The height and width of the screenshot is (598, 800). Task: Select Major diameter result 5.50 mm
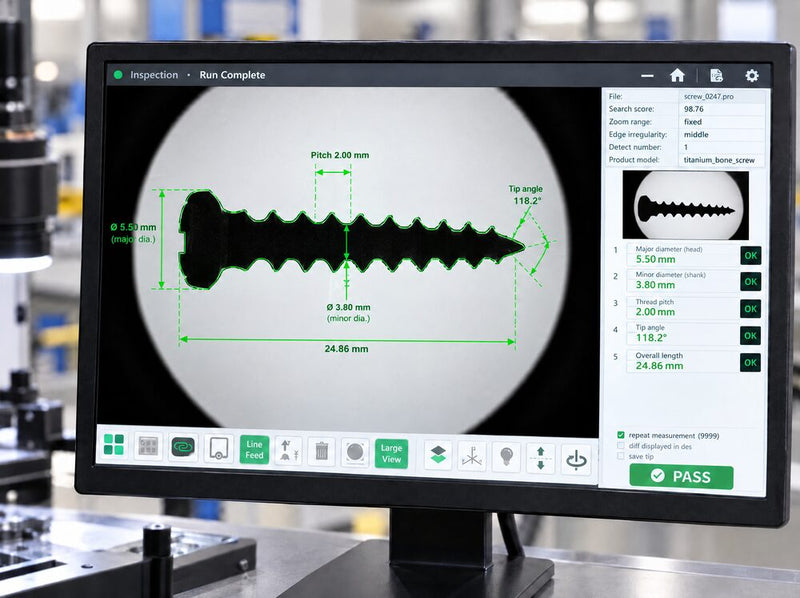tap(655, 259)
